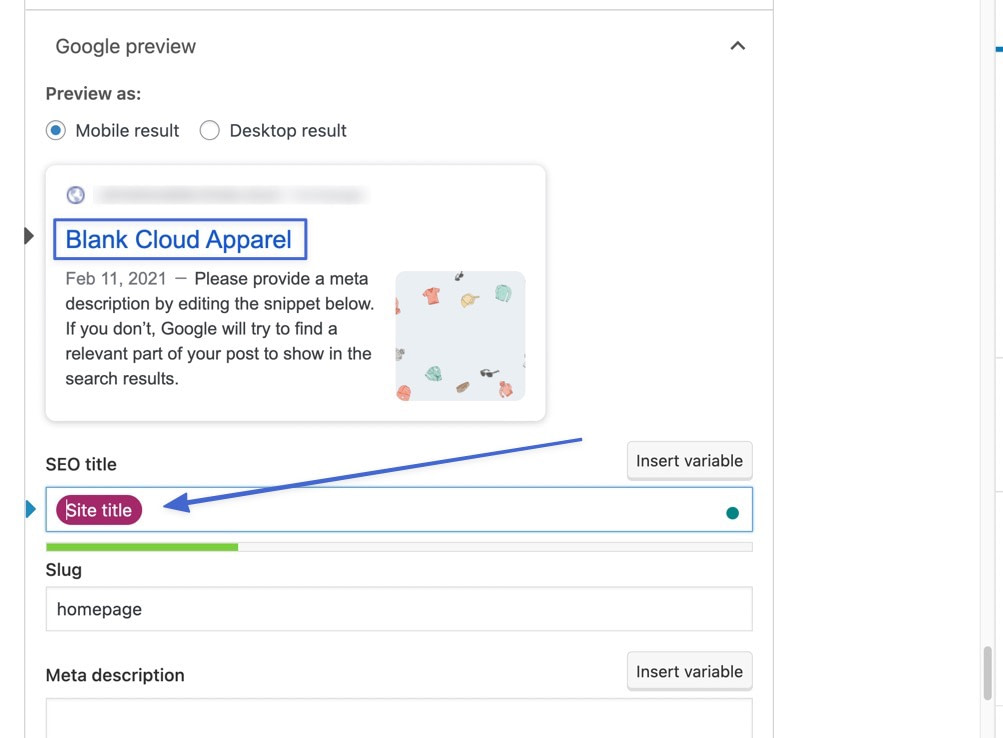Select the Mobile result radio button

coord(56,131)
